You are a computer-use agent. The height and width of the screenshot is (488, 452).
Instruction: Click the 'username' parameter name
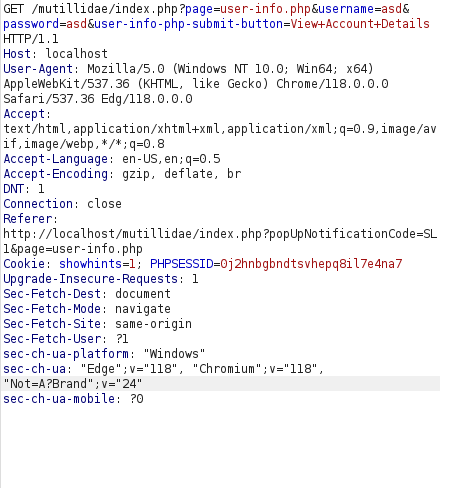(346, 9)
